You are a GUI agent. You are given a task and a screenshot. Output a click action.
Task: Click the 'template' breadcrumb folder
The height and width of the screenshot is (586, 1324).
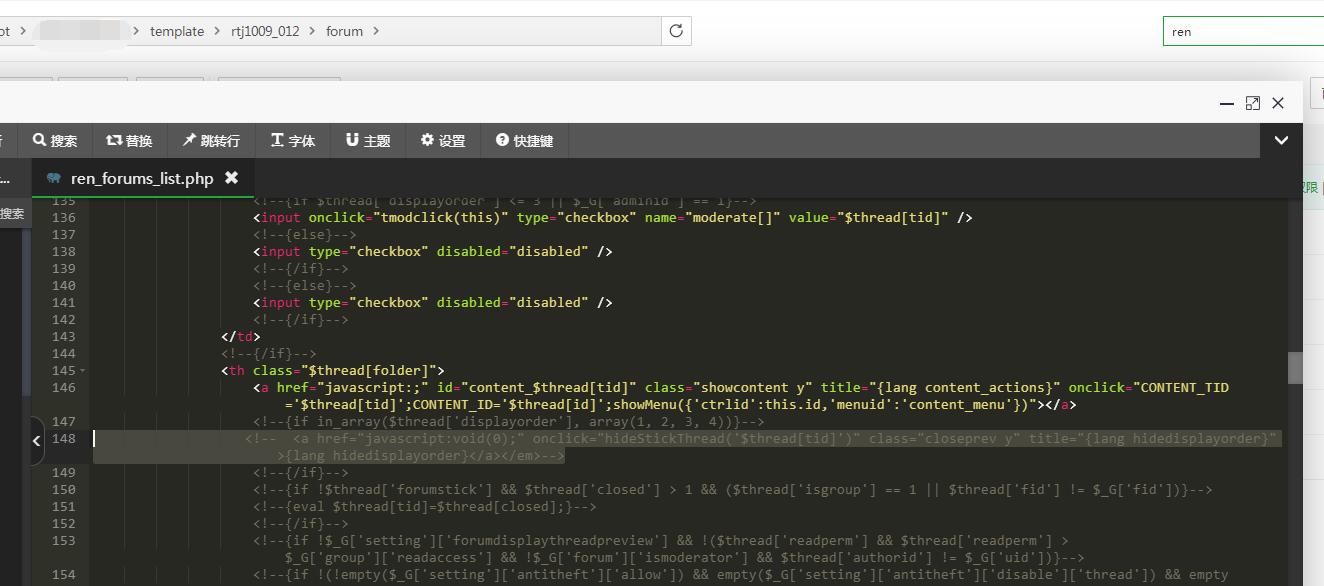(177, 31)
